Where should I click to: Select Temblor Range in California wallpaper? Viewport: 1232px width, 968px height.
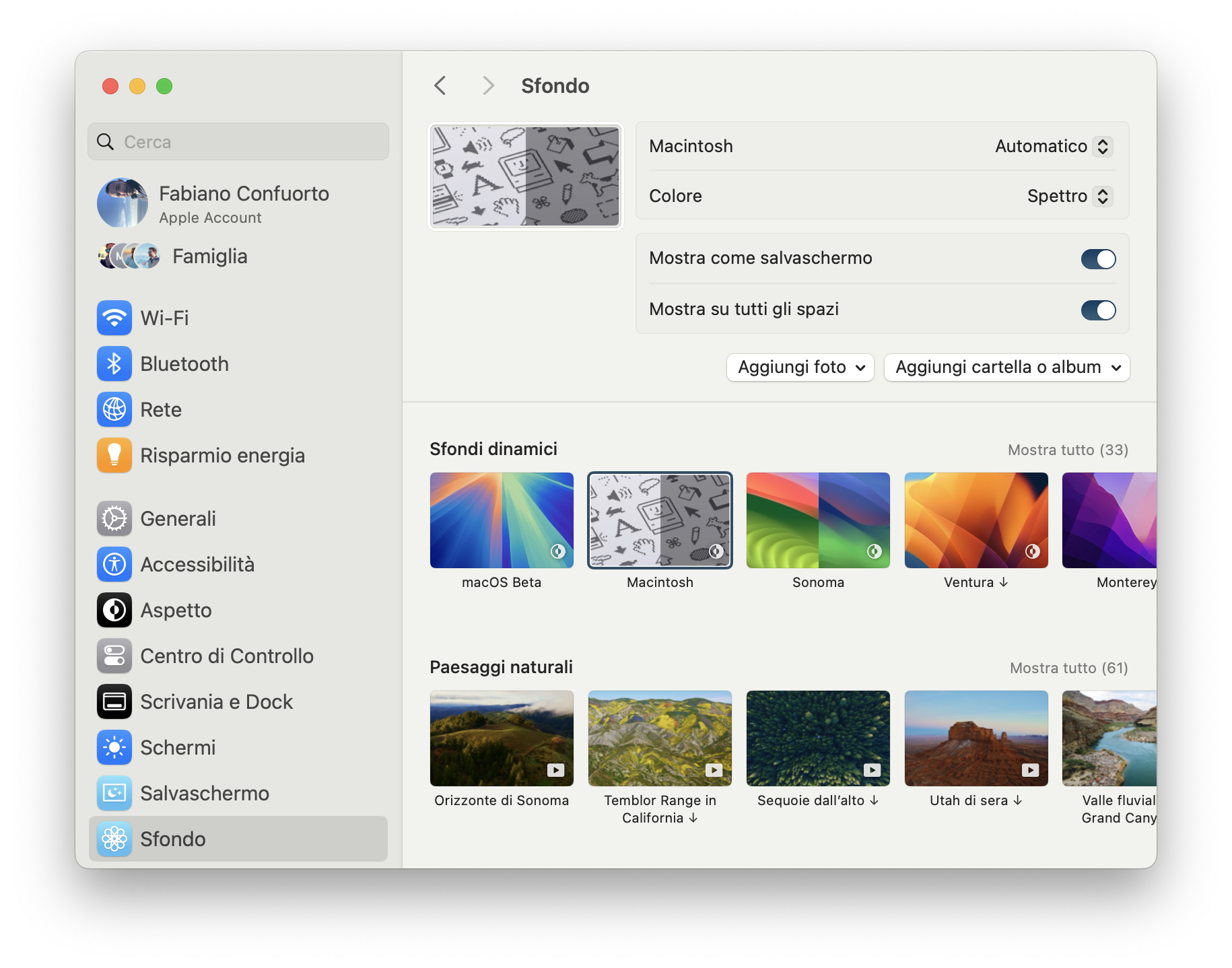pos(660,738)
